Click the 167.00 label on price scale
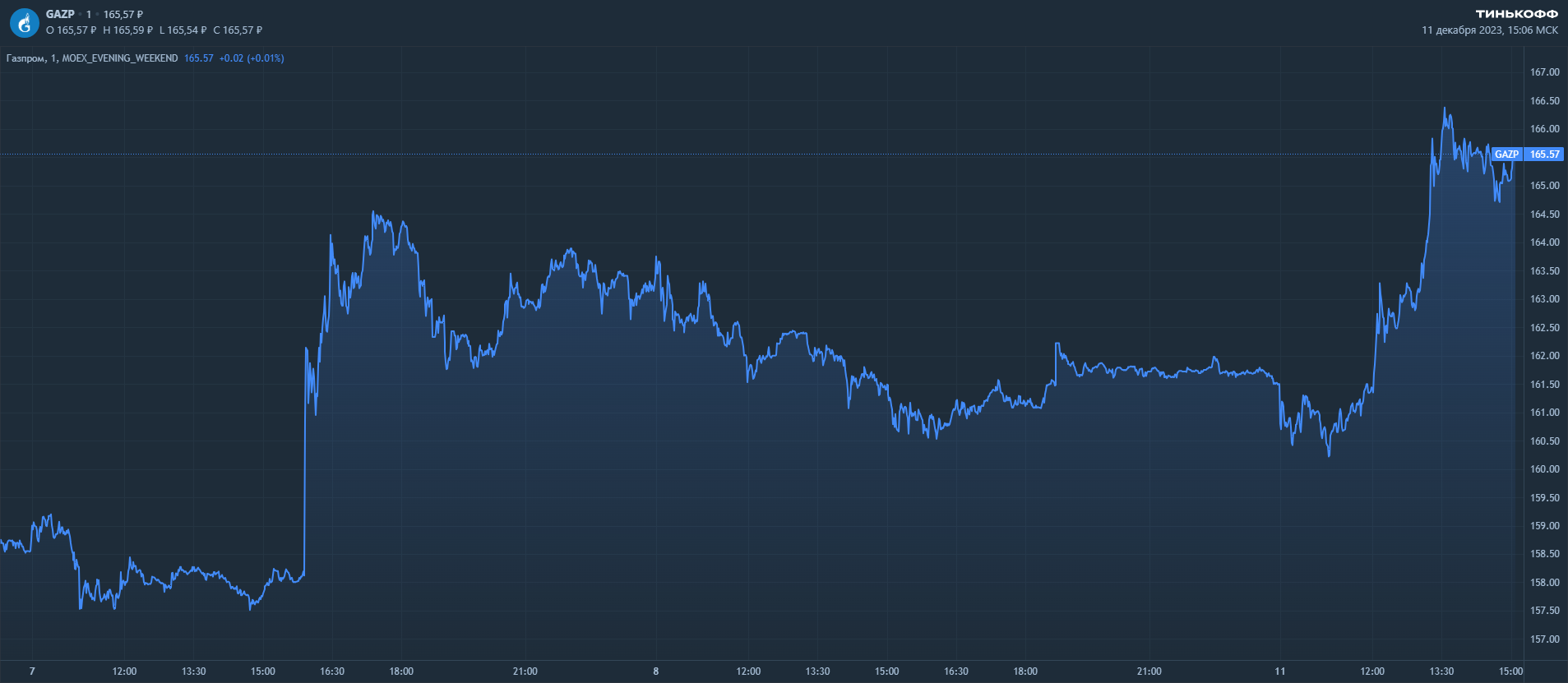The height and width of the screenshot is (683, 1568). click(x=1544, y=72)
